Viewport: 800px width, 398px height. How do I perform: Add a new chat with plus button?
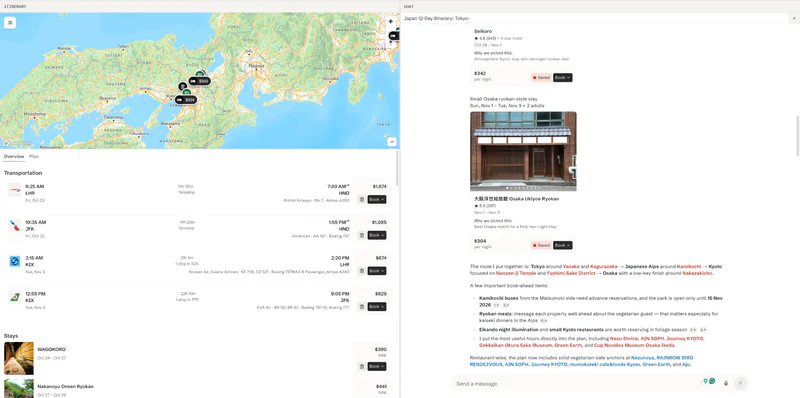[794, 18]
